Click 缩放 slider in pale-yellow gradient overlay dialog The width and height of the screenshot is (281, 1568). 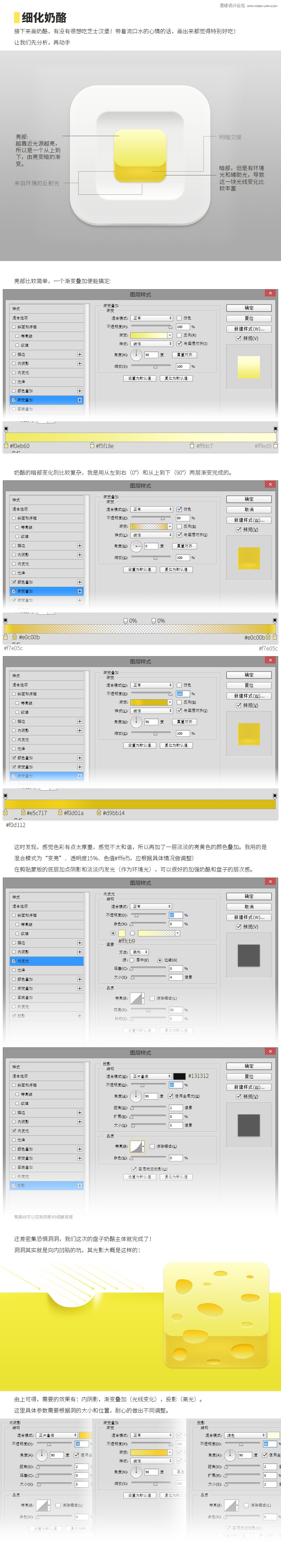coord(152,367)
